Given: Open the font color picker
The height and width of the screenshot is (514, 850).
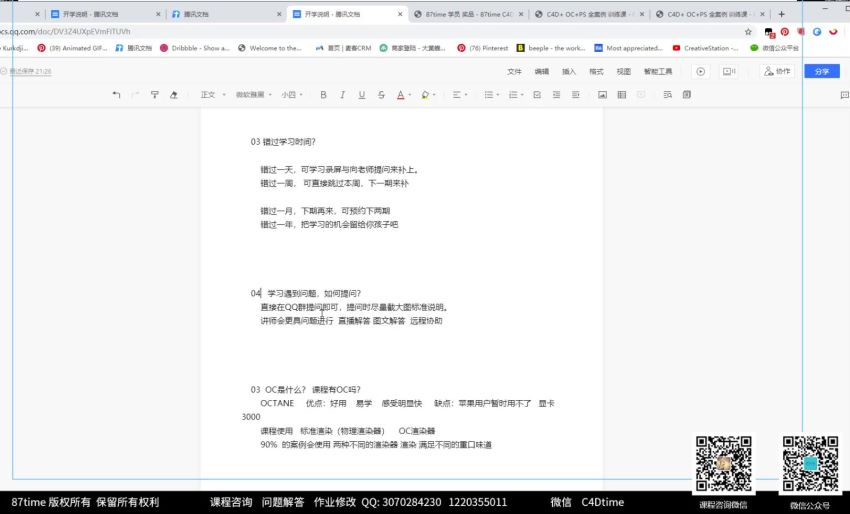Looking at the screenshot, I should (x=402, y=95).
